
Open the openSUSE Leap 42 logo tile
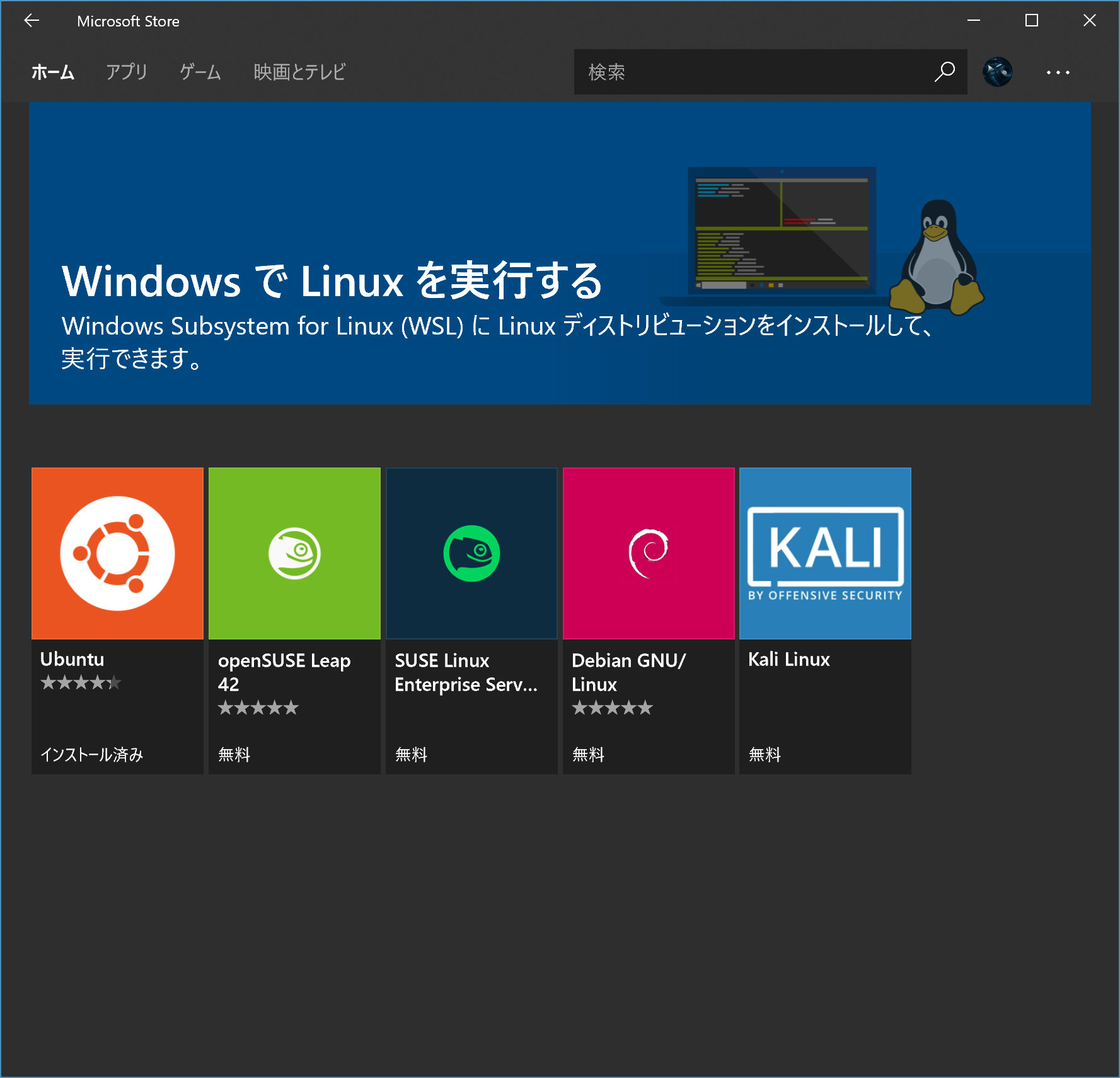coord(294,553)
